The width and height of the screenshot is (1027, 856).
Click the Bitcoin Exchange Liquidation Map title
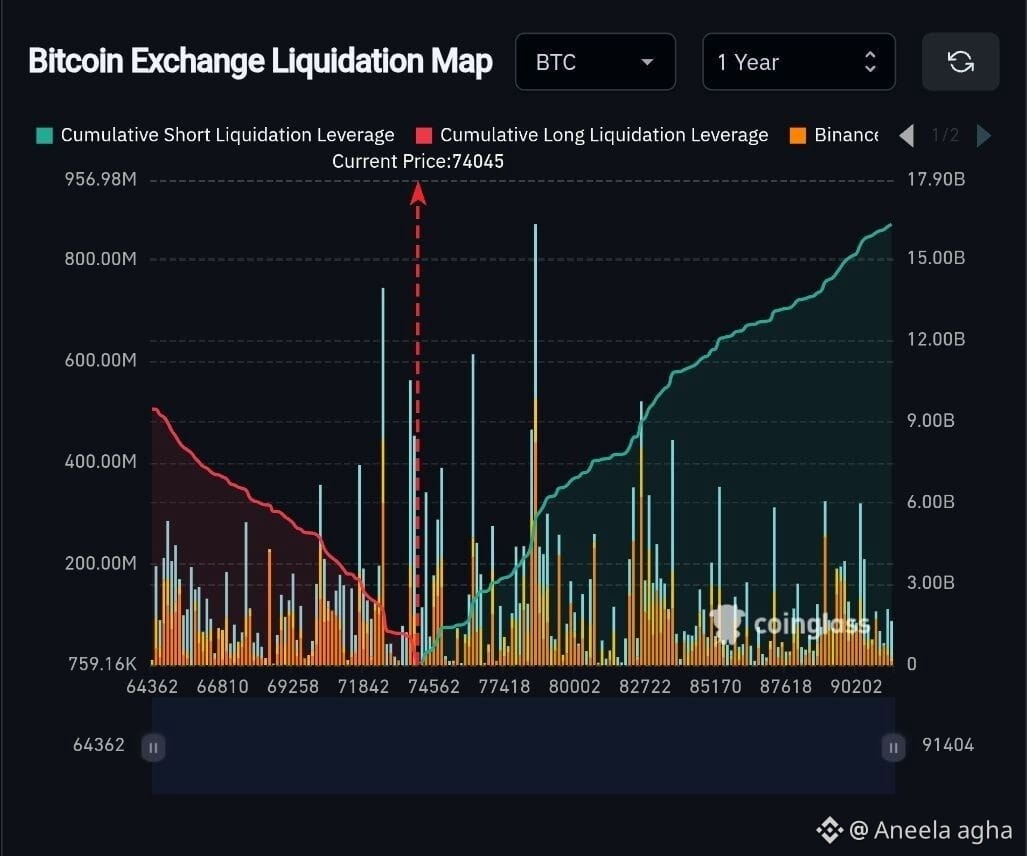pos(261,62)
